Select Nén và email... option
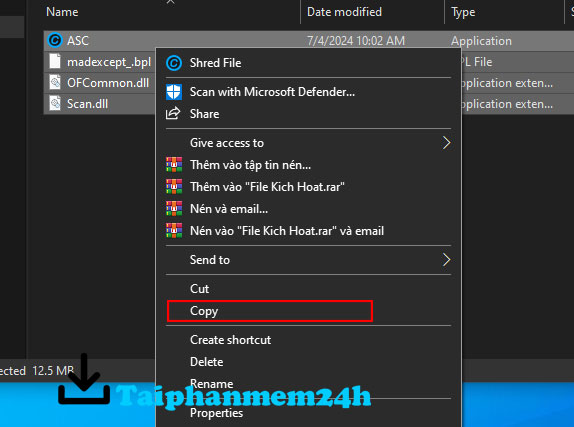The image size is (574, 427). point(229,209)
